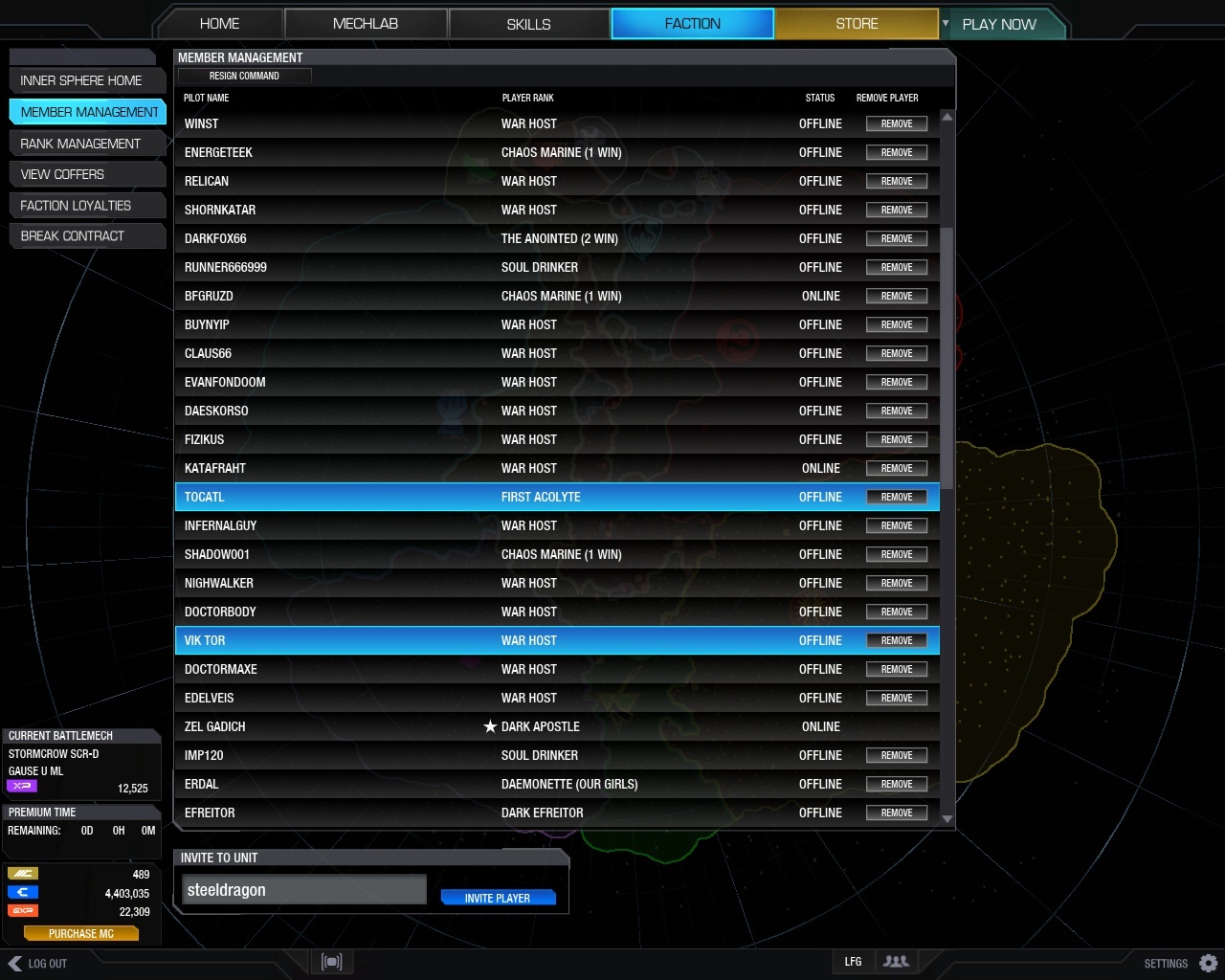This screenshot has height=980, width=1225.
Task: Click the Status column header
Action: click(x=820, y=98)
